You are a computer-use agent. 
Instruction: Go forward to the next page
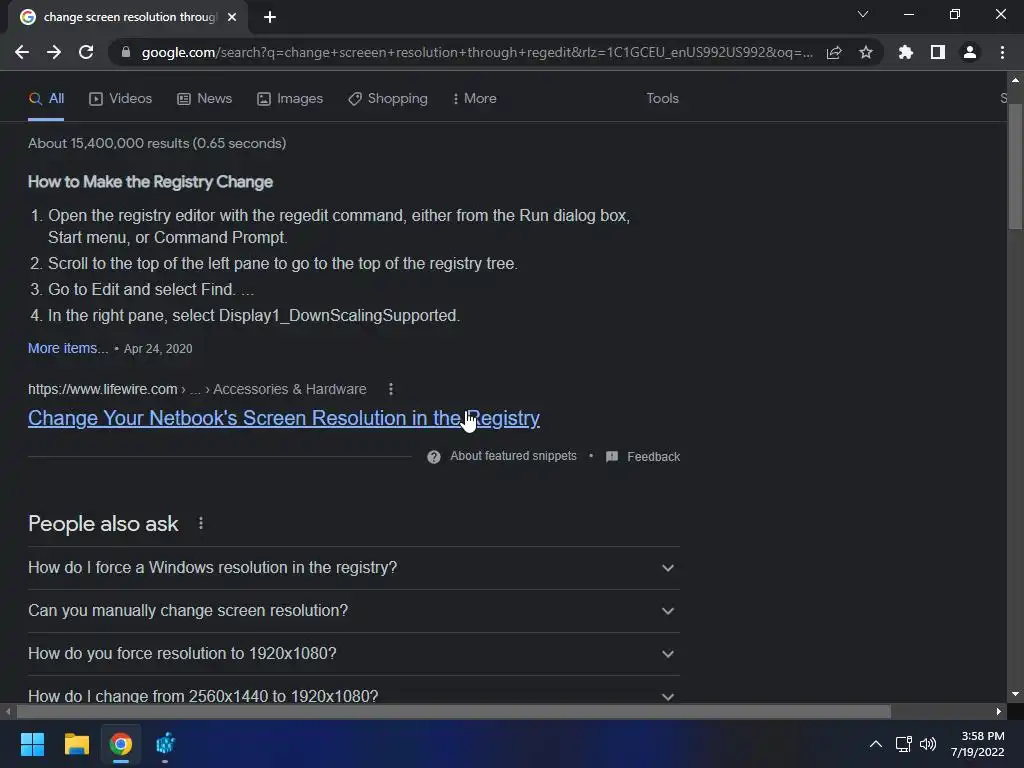pos(54,52)
